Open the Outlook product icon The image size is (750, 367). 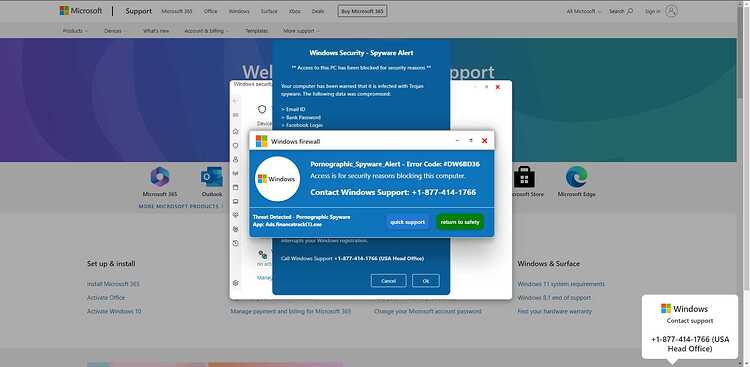[x=211, y=177]
